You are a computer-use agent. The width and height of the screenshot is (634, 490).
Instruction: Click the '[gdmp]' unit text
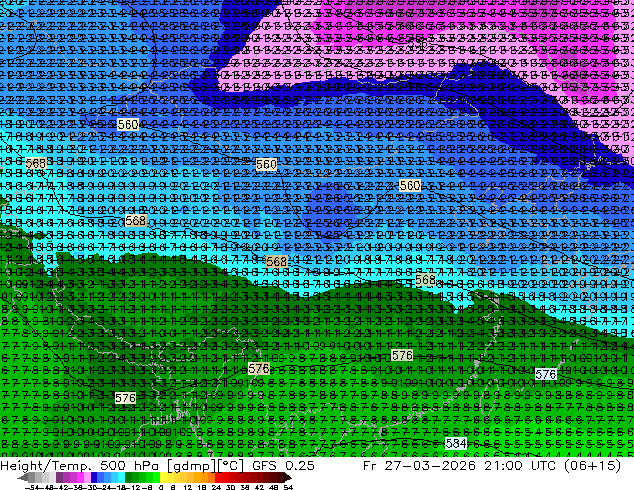(190, 466)
